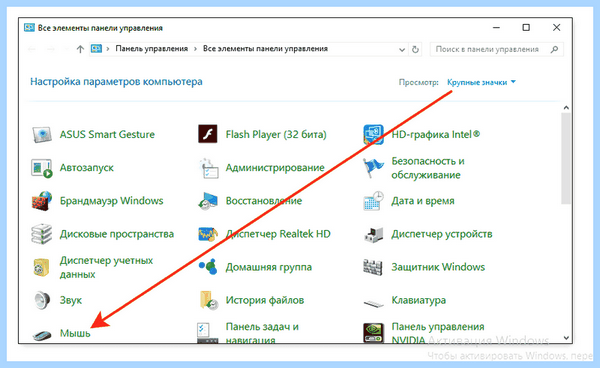Click the Диспетчер учетных данных safe icon
The width and height of the screenshot is (600, 368).
click(41, 267)
